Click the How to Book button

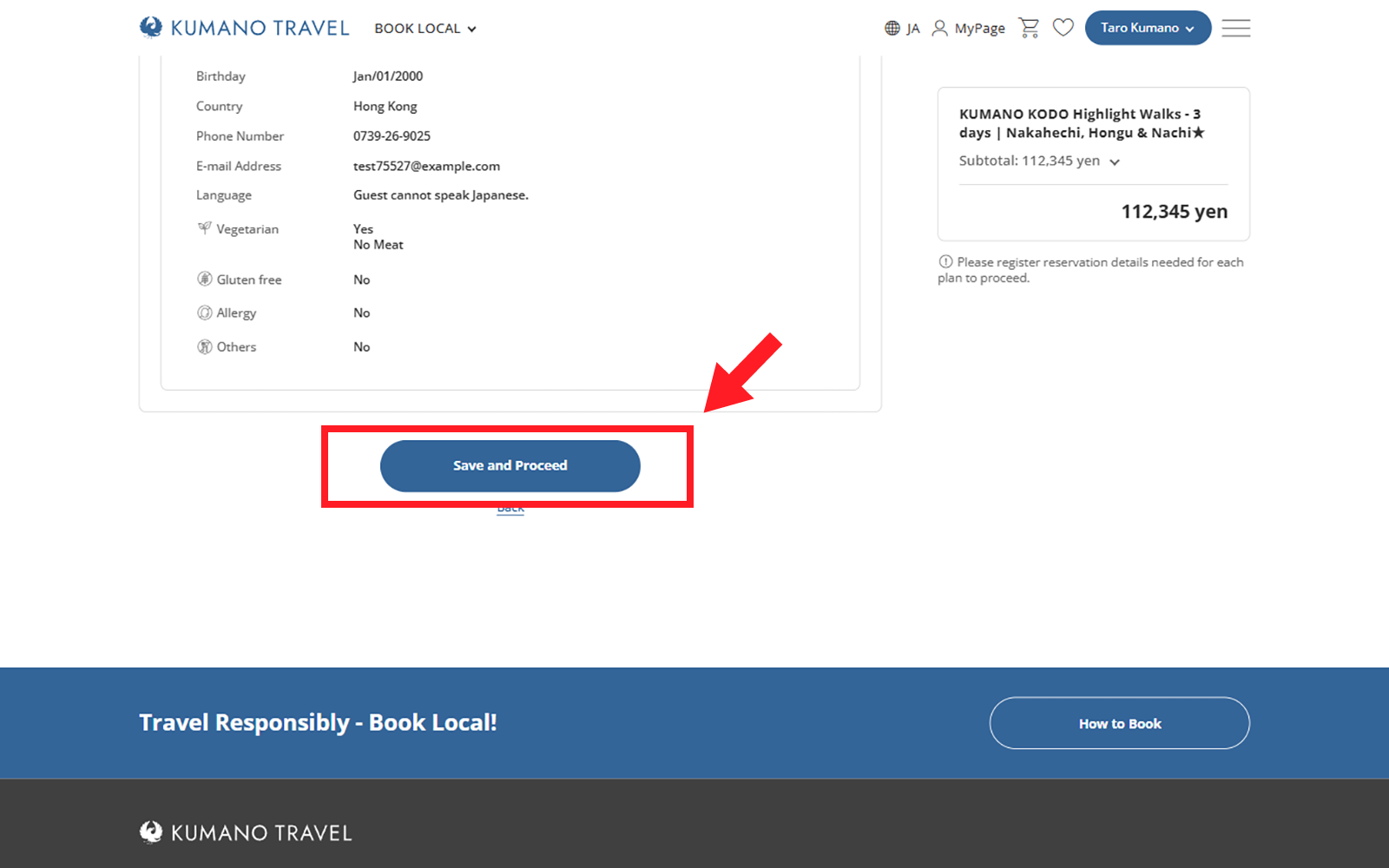pyautogui.click(x=1119, y=723)
